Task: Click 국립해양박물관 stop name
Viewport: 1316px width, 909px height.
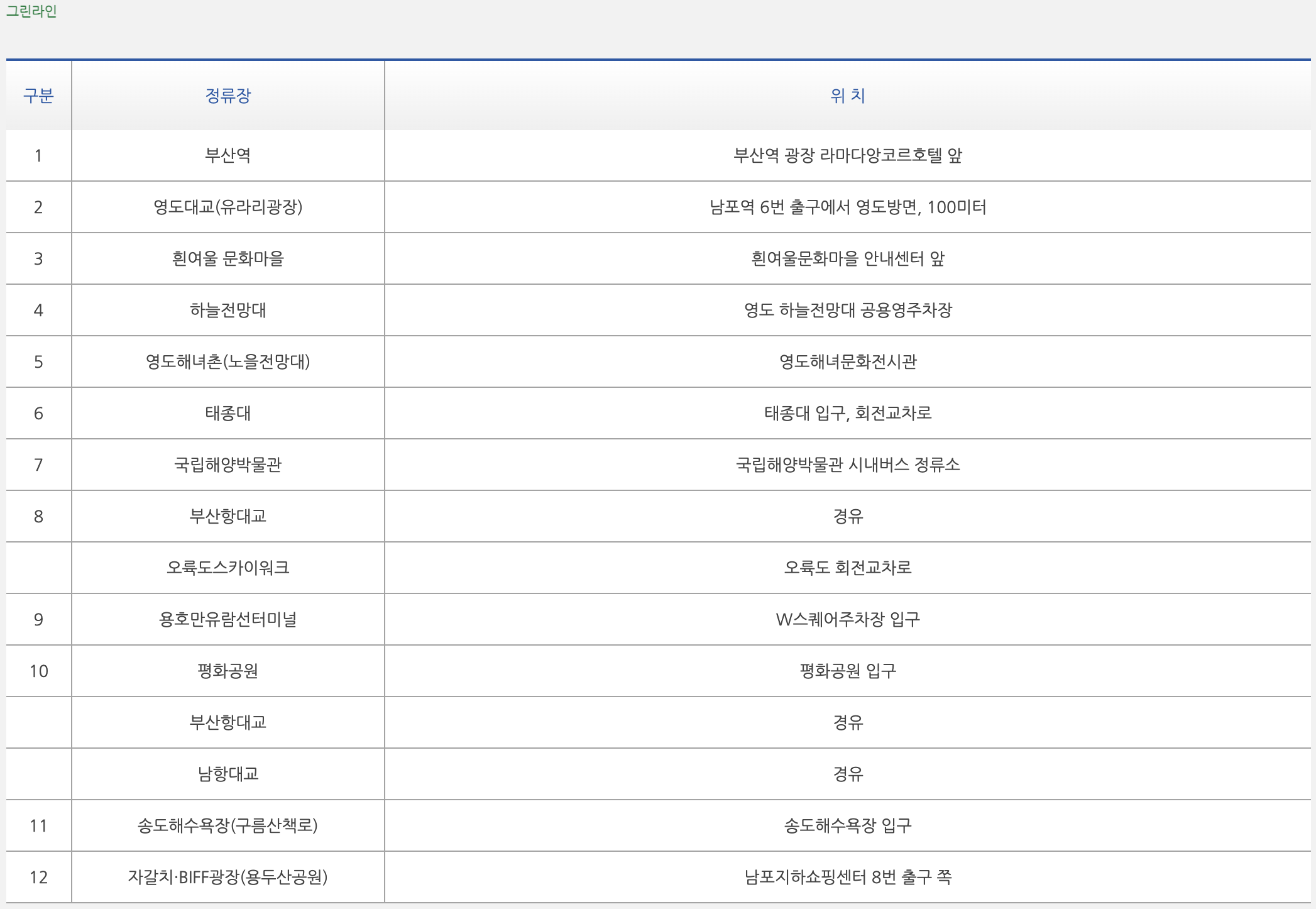Action: 228,465
